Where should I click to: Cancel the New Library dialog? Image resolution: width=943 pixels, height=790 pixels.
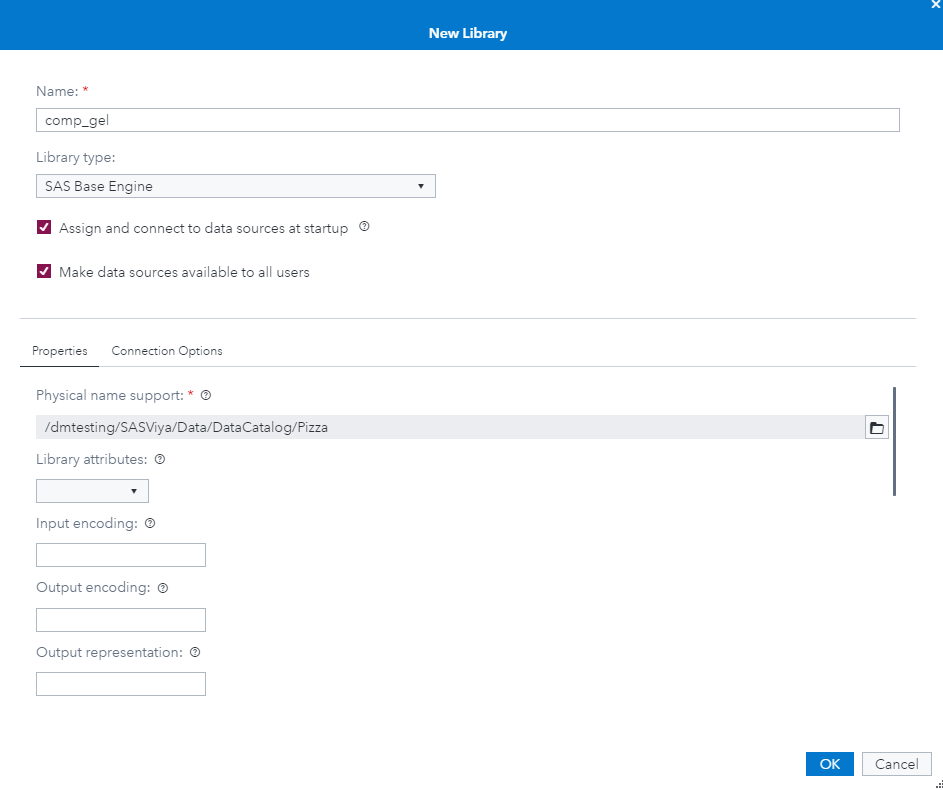pos(896,764)
